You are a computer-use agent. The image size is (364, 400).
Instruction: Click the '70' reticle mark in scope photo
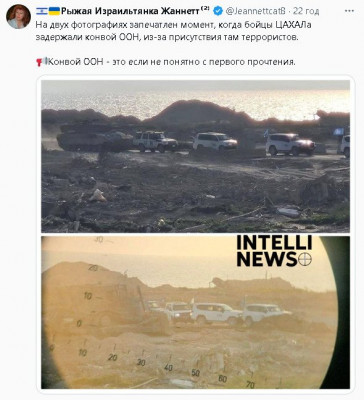click(x=250, y=384)
